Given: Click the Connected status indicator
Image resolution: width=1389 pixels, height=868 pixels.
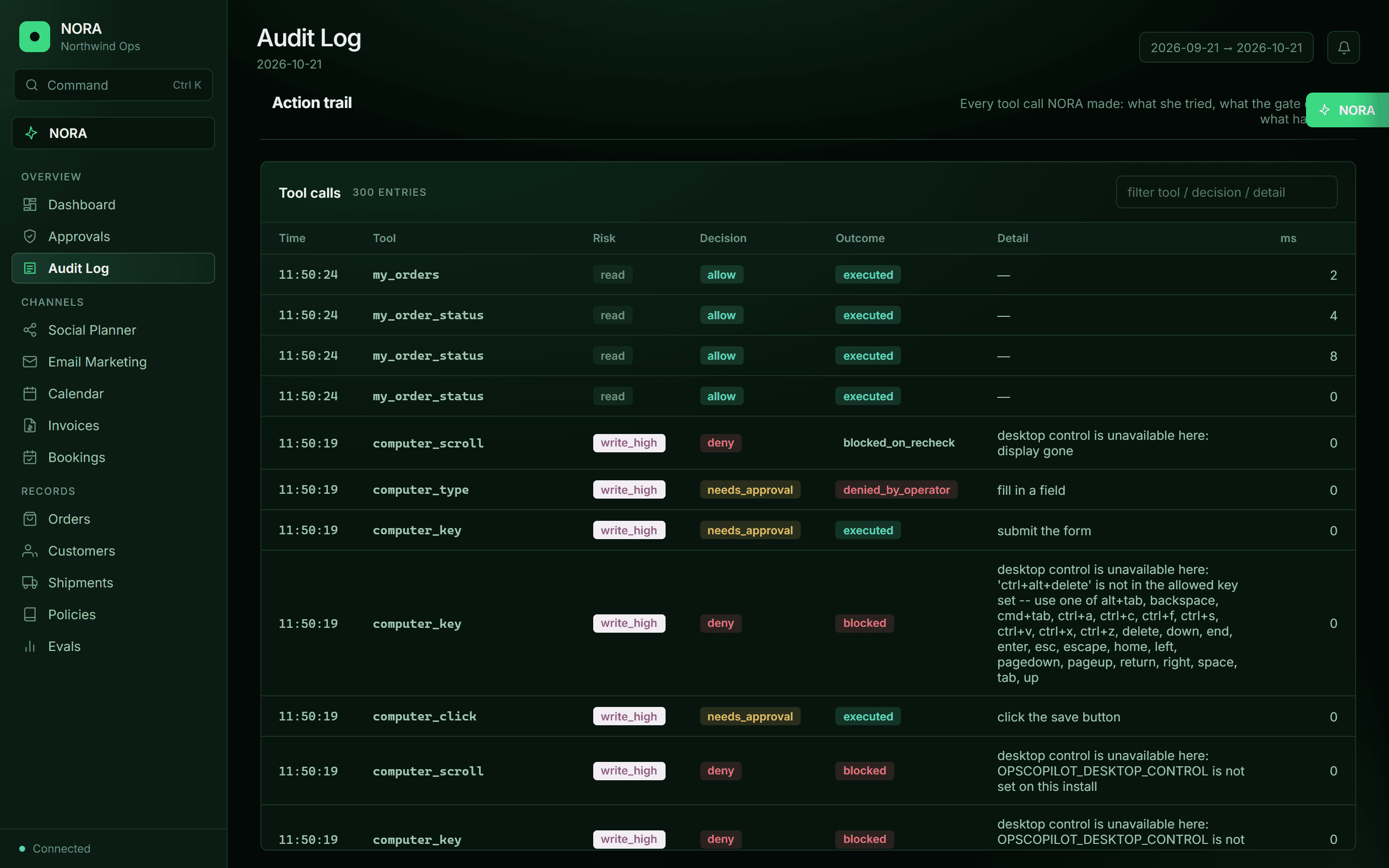Looking at the screenshot, I should pos(55,849).
